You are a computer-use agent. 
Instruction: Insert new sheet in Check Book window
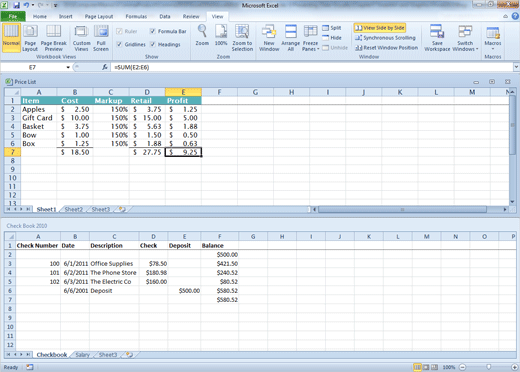129,355
